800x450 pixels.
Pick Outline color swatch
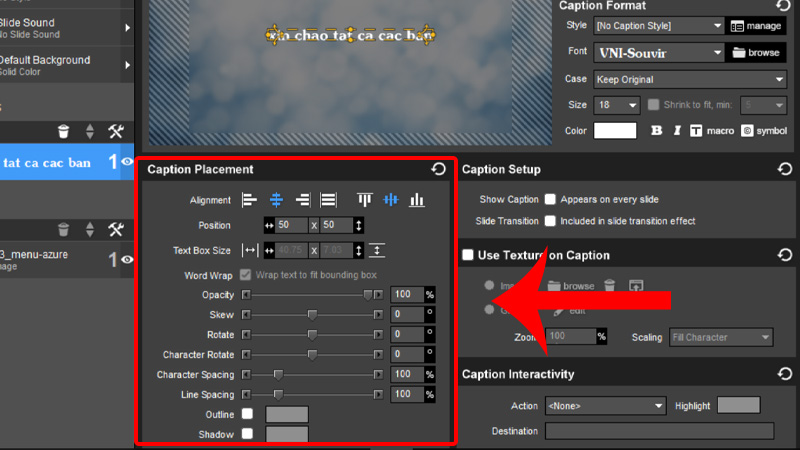(287, 414)
